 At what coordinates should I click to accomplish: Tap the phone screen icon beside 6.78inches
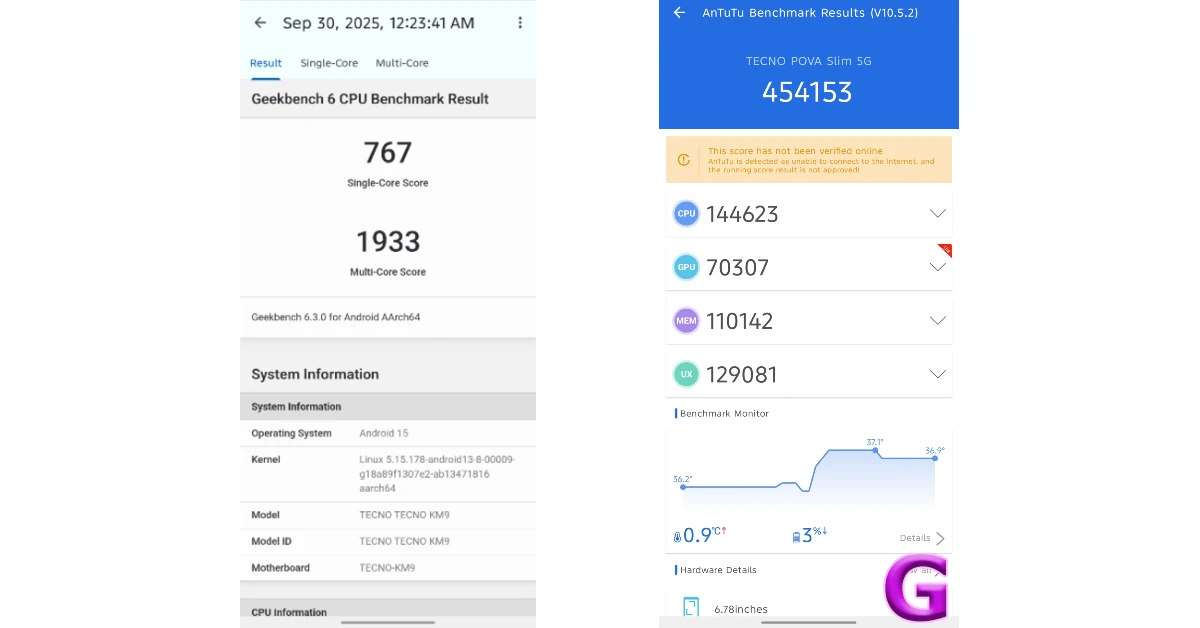coord(691,608)
